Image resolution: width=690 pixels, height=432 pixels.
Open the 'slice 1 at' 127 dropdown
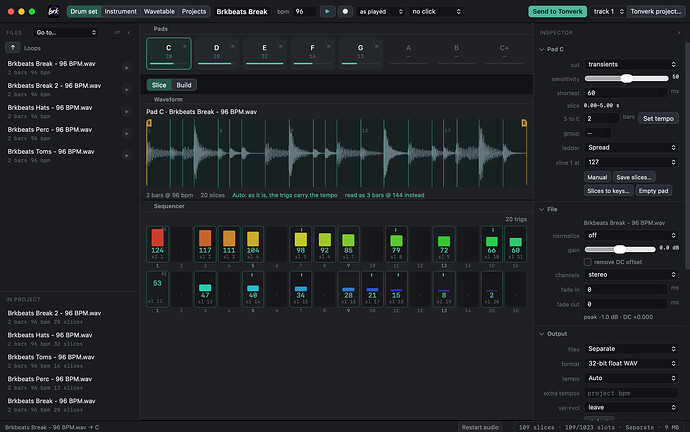(x=631, y=162)
